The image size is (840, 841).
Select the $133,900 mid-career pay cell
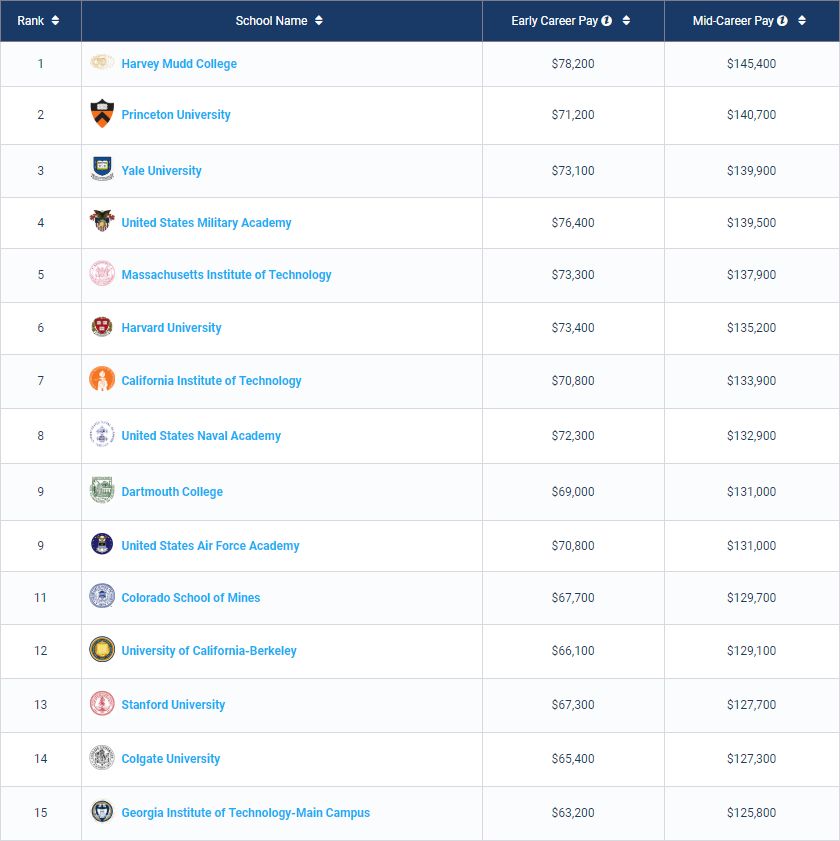click(751, 381)
